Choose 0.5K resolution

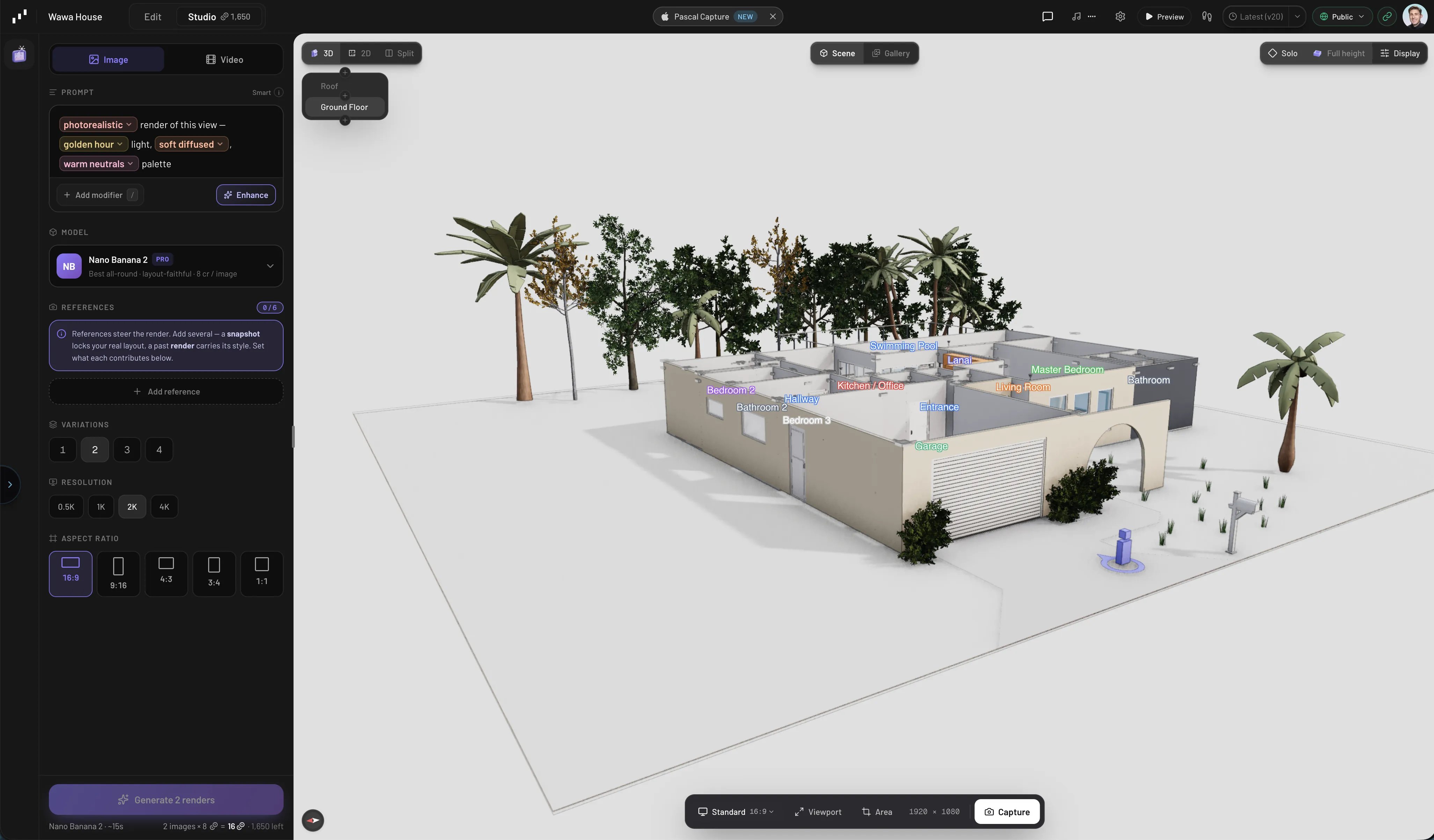[x=66, y=507]
